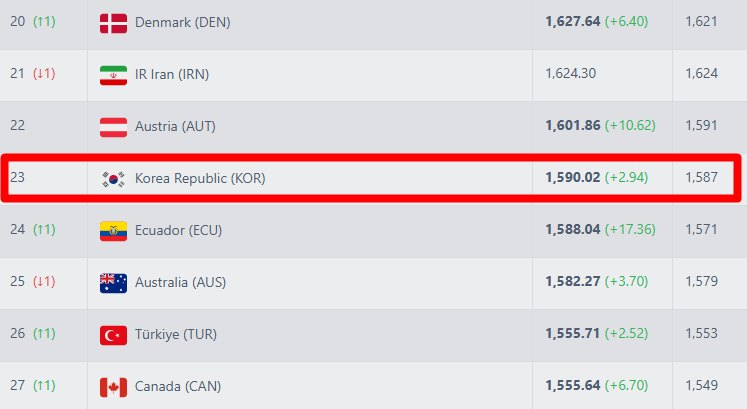Click Korea Republic's 1,590.02 points value
This screenshot has height=409, width=747.
tap(573, 178)
